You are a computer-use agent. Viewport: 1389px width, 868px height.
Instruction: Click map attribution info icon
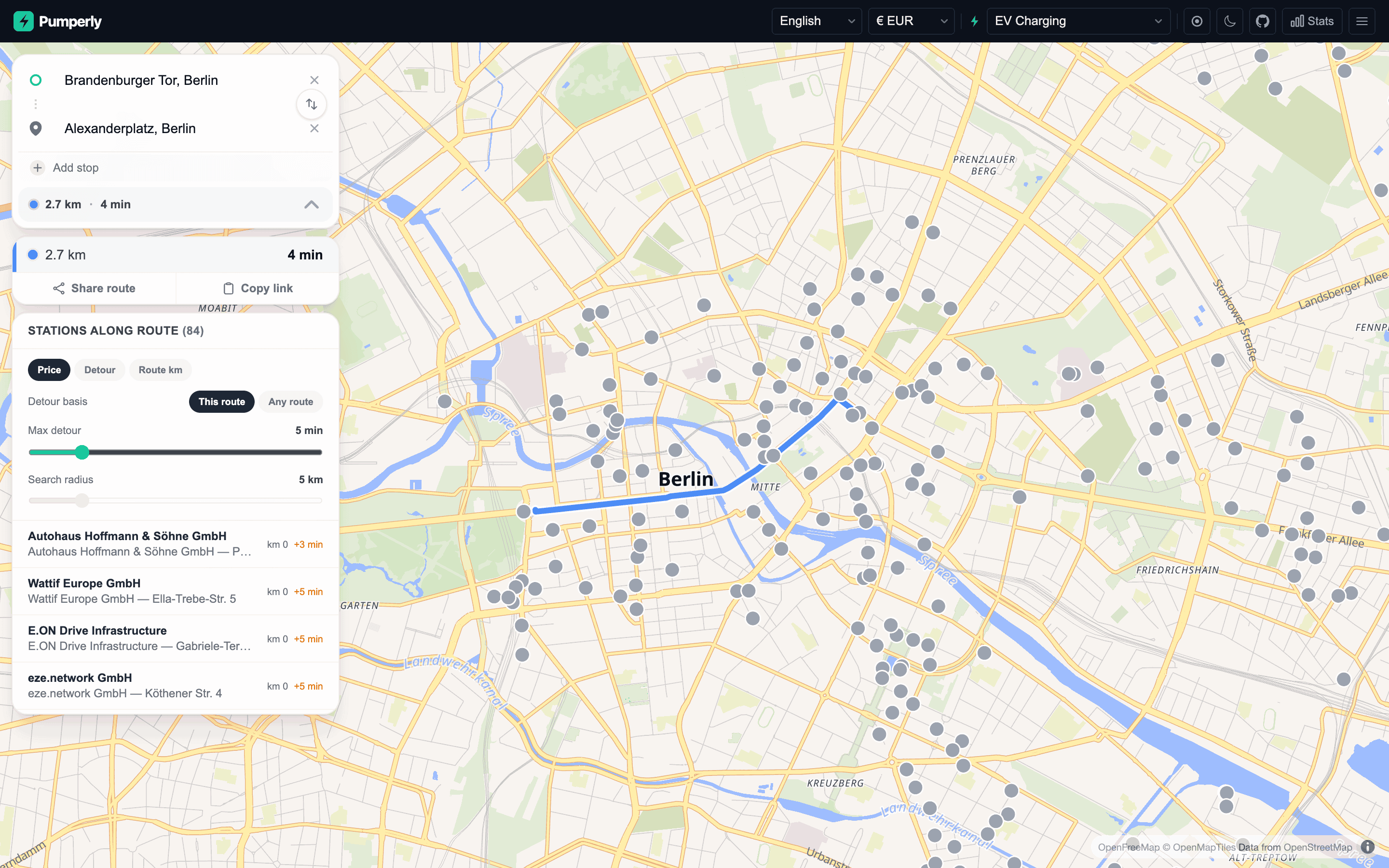[1368, 847]
